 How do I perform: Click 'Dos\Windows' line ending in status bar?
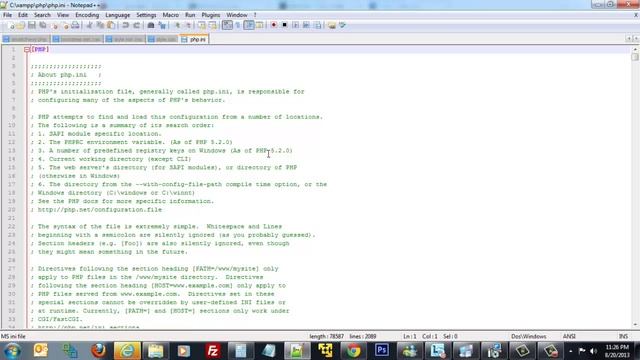[x=529, y=336]
